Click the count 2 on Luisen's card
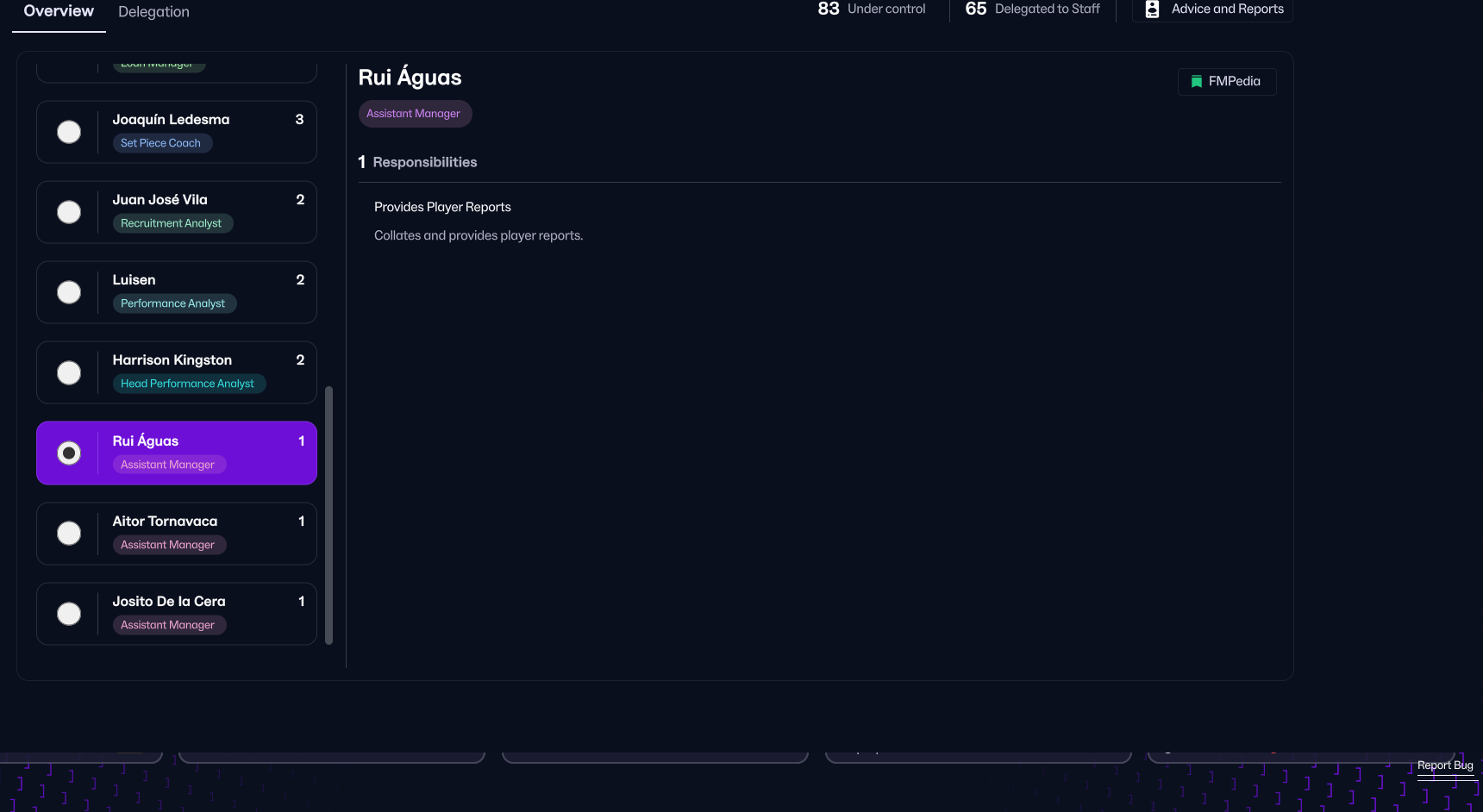 (x=300, y=280)
